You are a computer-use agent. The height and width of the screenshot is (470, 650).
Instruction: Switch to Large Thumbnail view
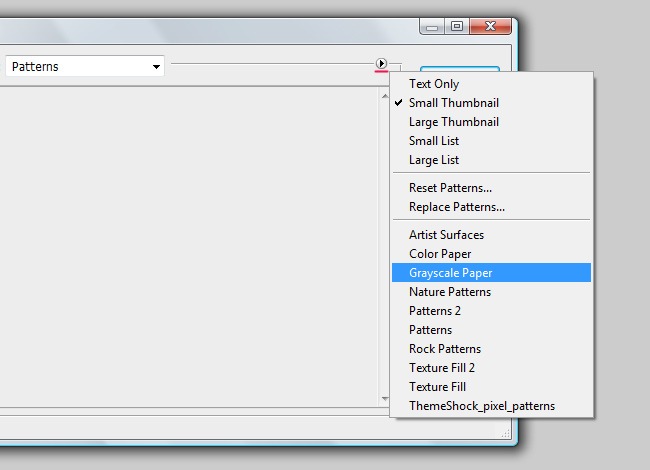coord(453,122)
